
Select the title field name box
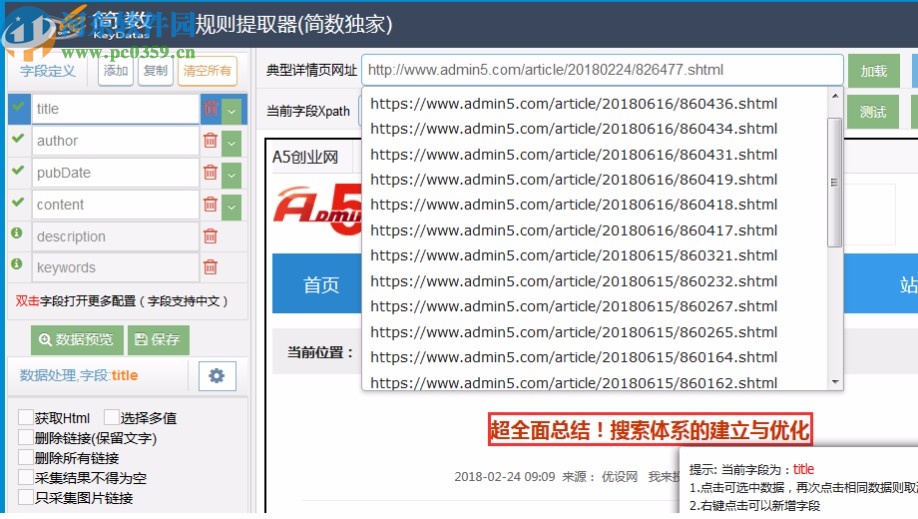click(116, 109)
